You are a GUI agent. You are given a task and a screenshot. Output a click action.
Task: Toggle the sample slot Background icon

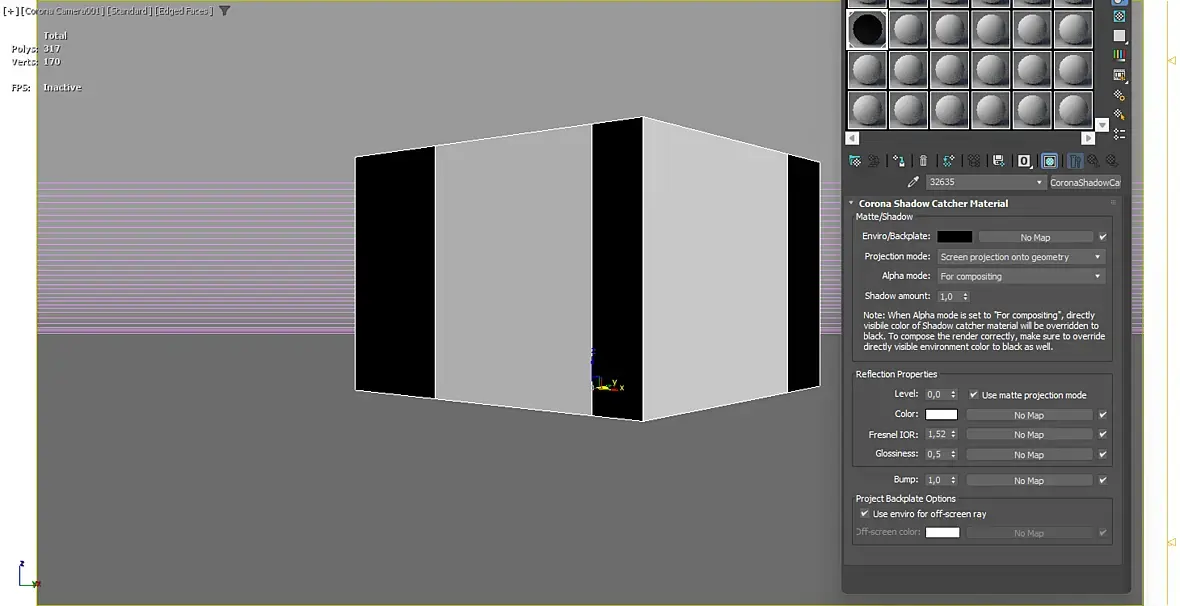[1119, 16]
